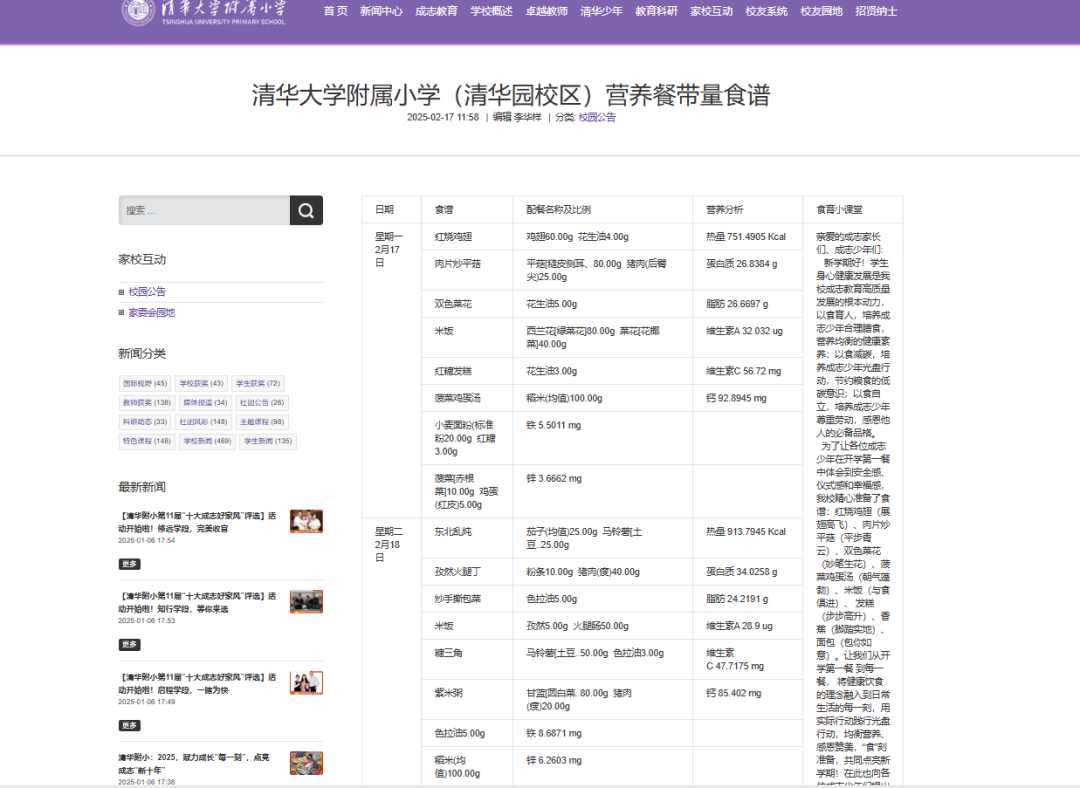Open the 家校互动 navigation menu
This screenshot has height=788, width=1080.
tap(712, 11)
